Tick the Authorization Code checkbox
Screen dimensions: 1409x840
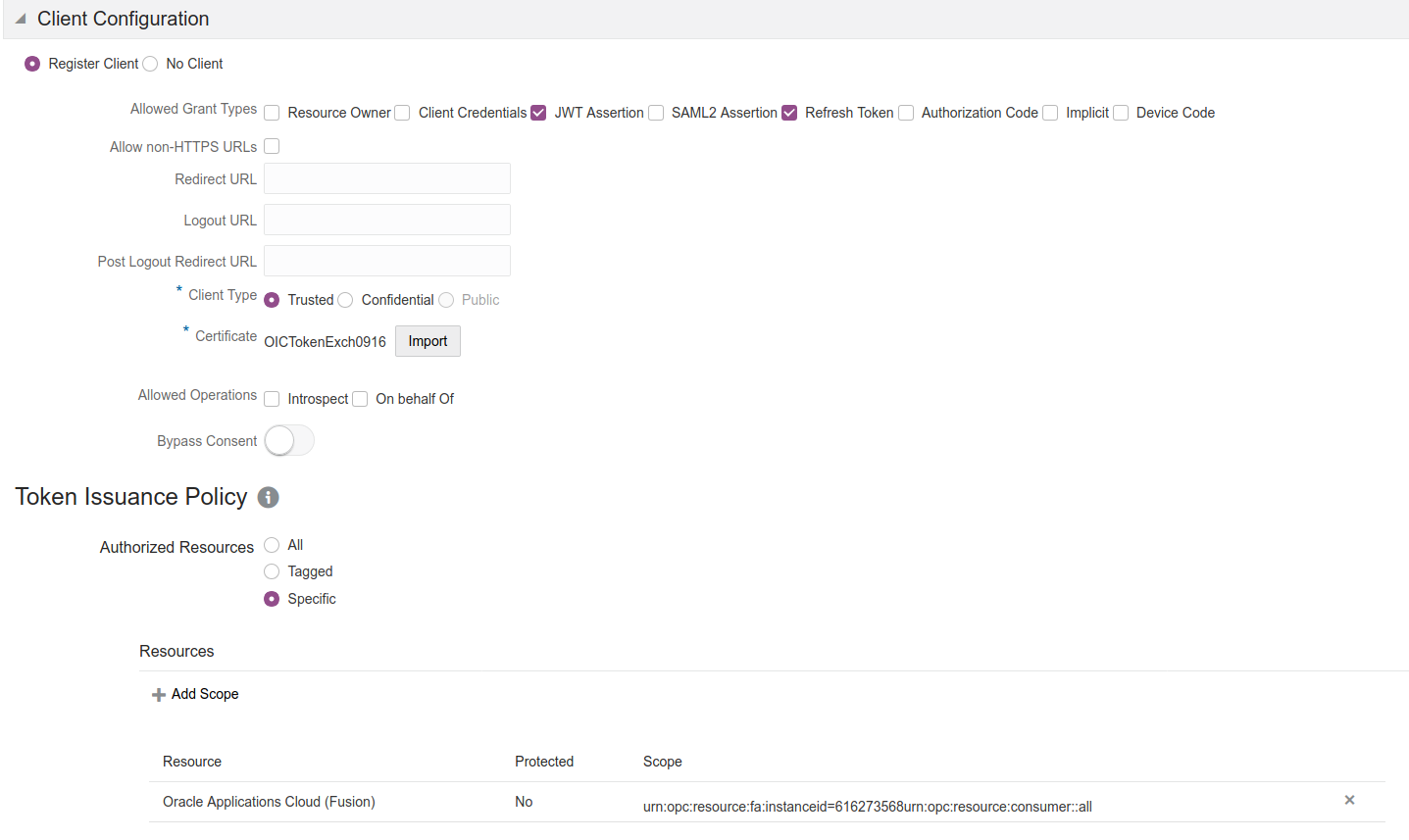[x=906, y=113]
